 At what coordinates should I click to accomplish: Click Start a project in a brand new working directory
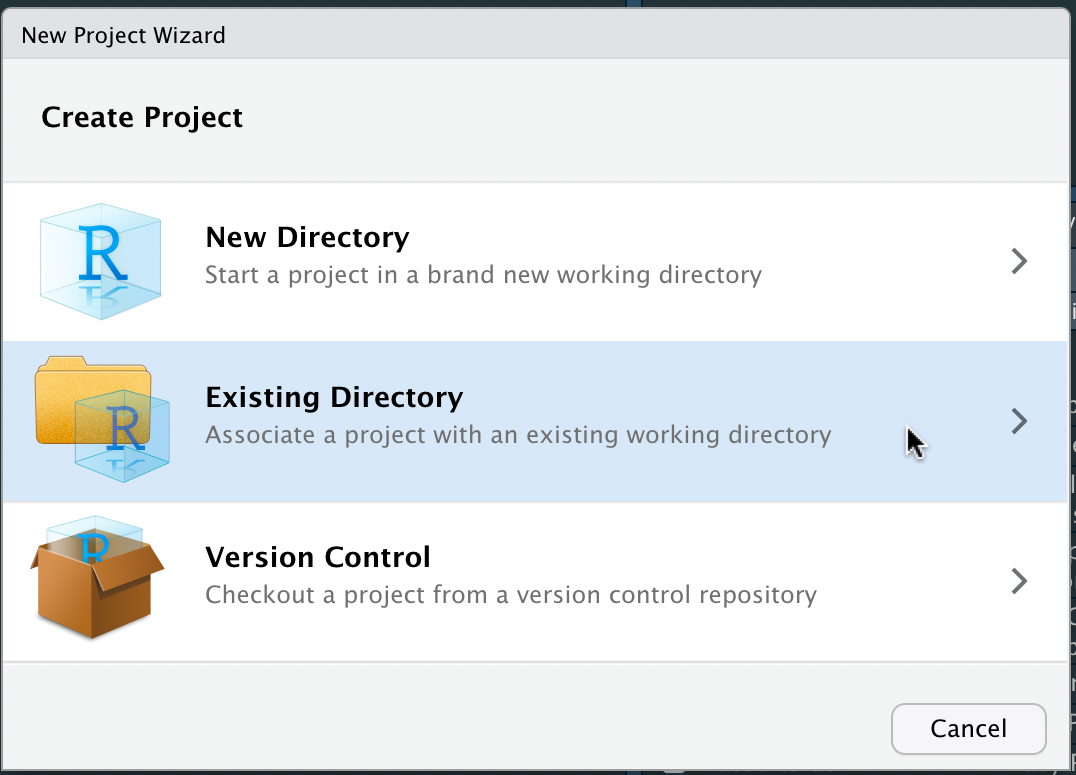click(481, 274)
